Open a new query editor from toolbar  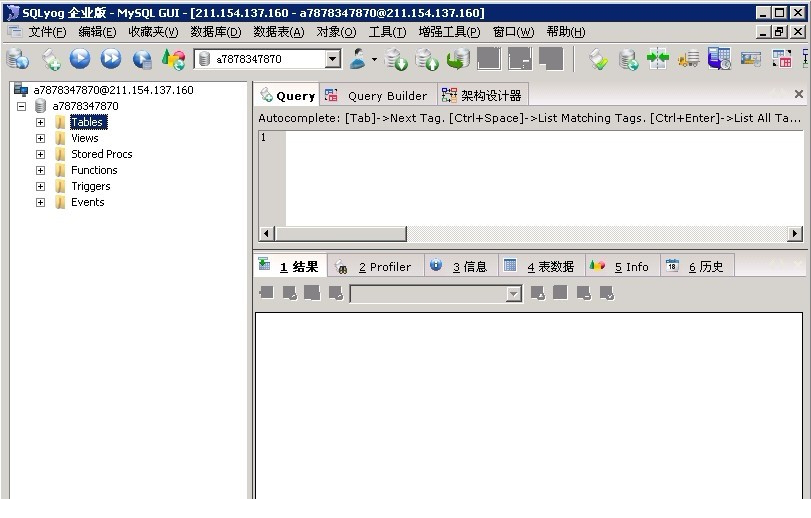click(50, 59)
